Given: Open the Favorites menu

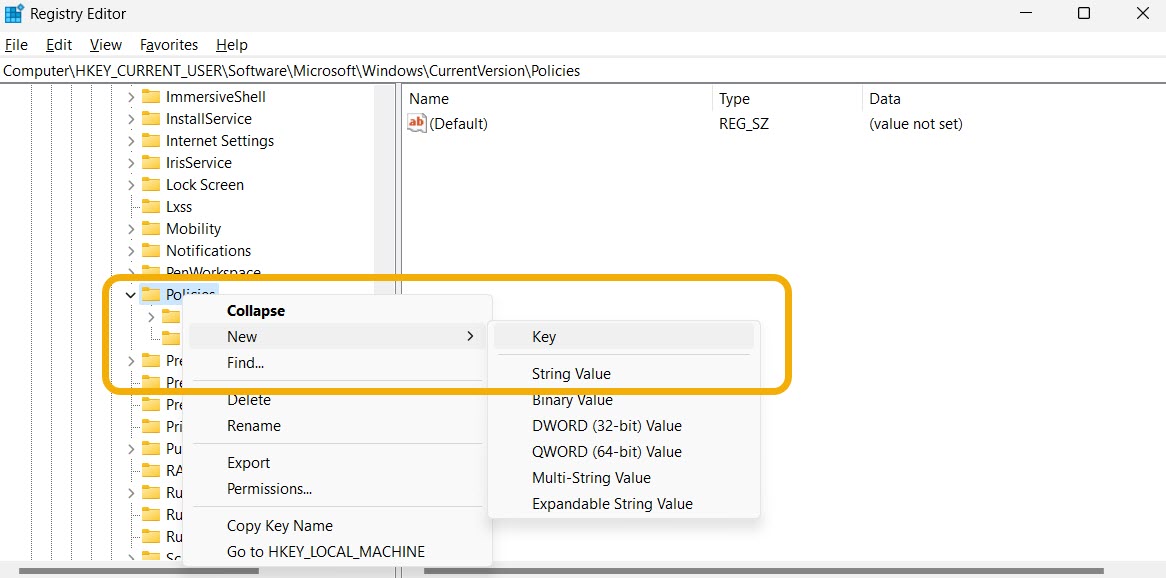Looking at the screenshot, I should (168, 44).
